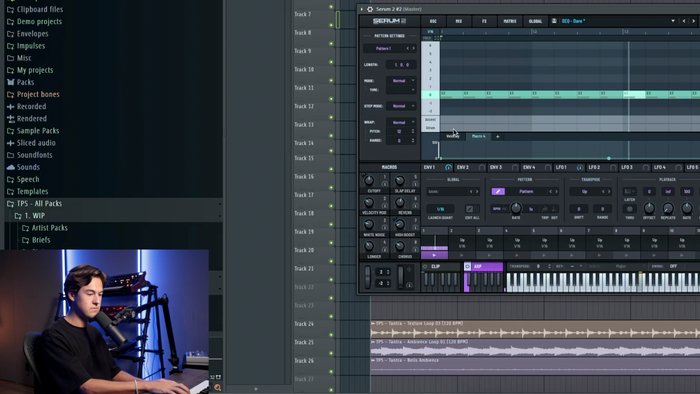Viewport: 700px width, 394px height.
Task: Click the Sounds cloud folder icon
Action: coord(10,167)
